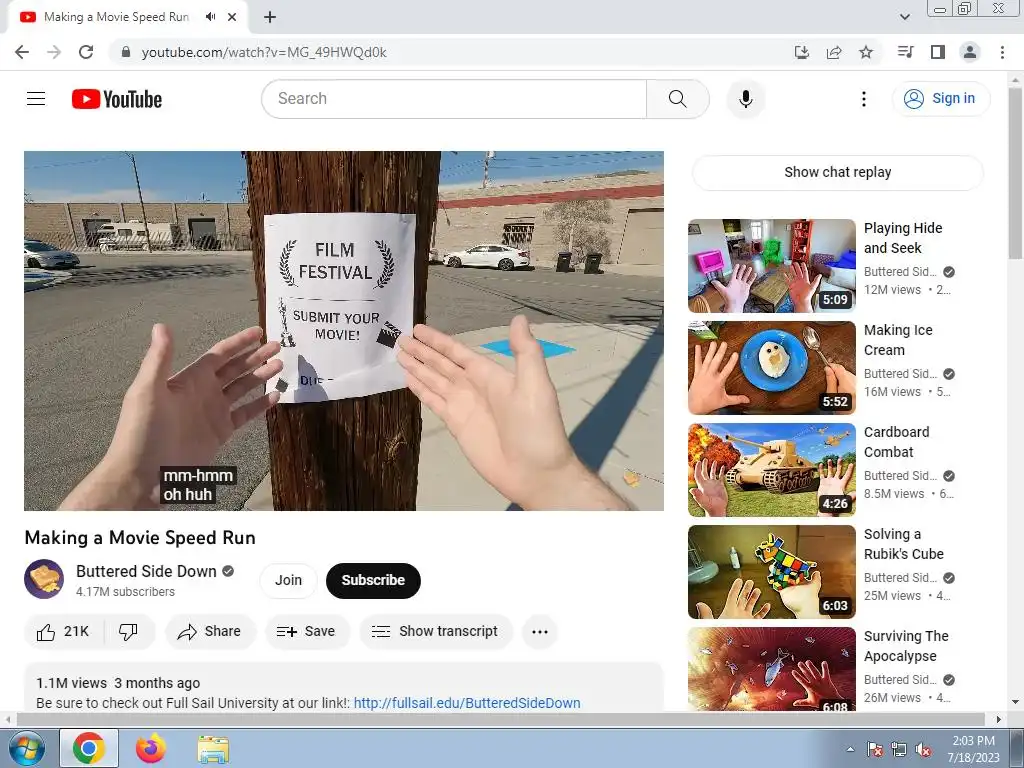Screen dimensions: 1024x768
Task: Click the install app icon in address bar
Action: point(801,52)
